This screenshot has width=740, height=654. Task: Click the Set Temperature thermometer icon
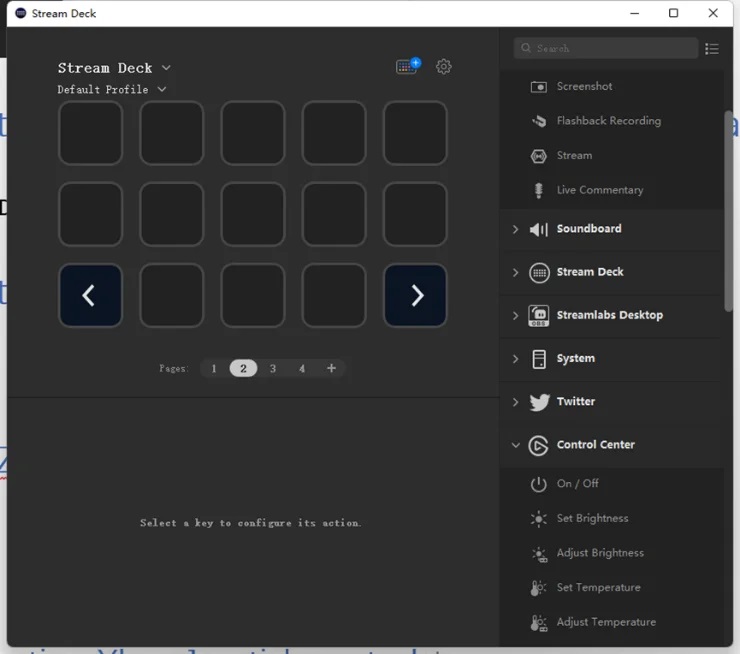point(538,588)
